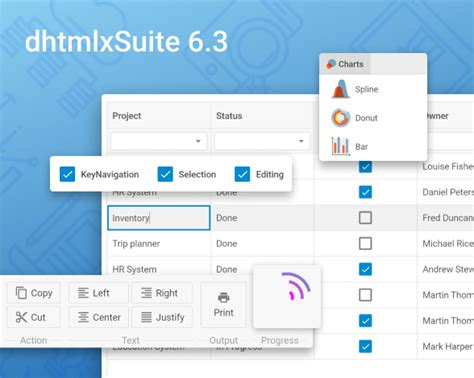Open the Project column filter dropdown
474x378 pixels.
click(x=159, y=141)
